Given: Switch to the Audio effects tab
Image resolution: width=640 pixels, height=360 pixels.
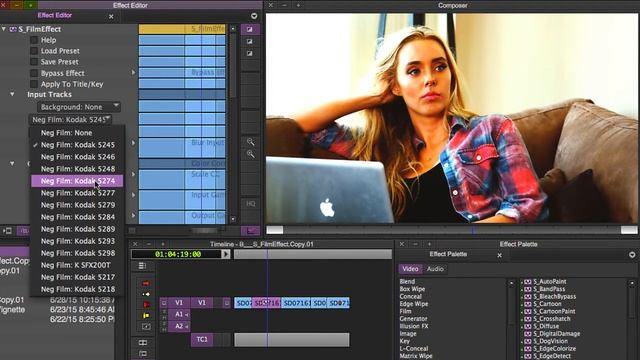Looking at the screenshot, I should [435, 269].
